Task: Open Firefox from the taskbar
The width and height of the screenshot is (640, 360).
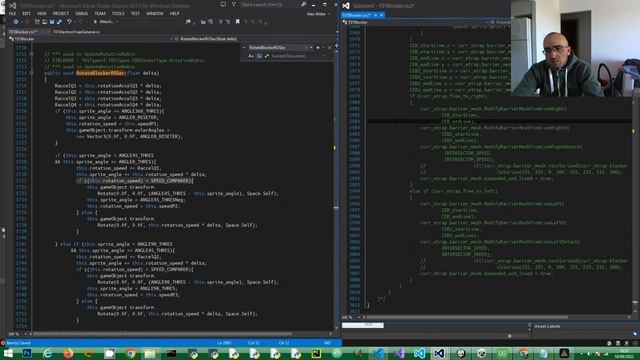Action: click(68, 353)
